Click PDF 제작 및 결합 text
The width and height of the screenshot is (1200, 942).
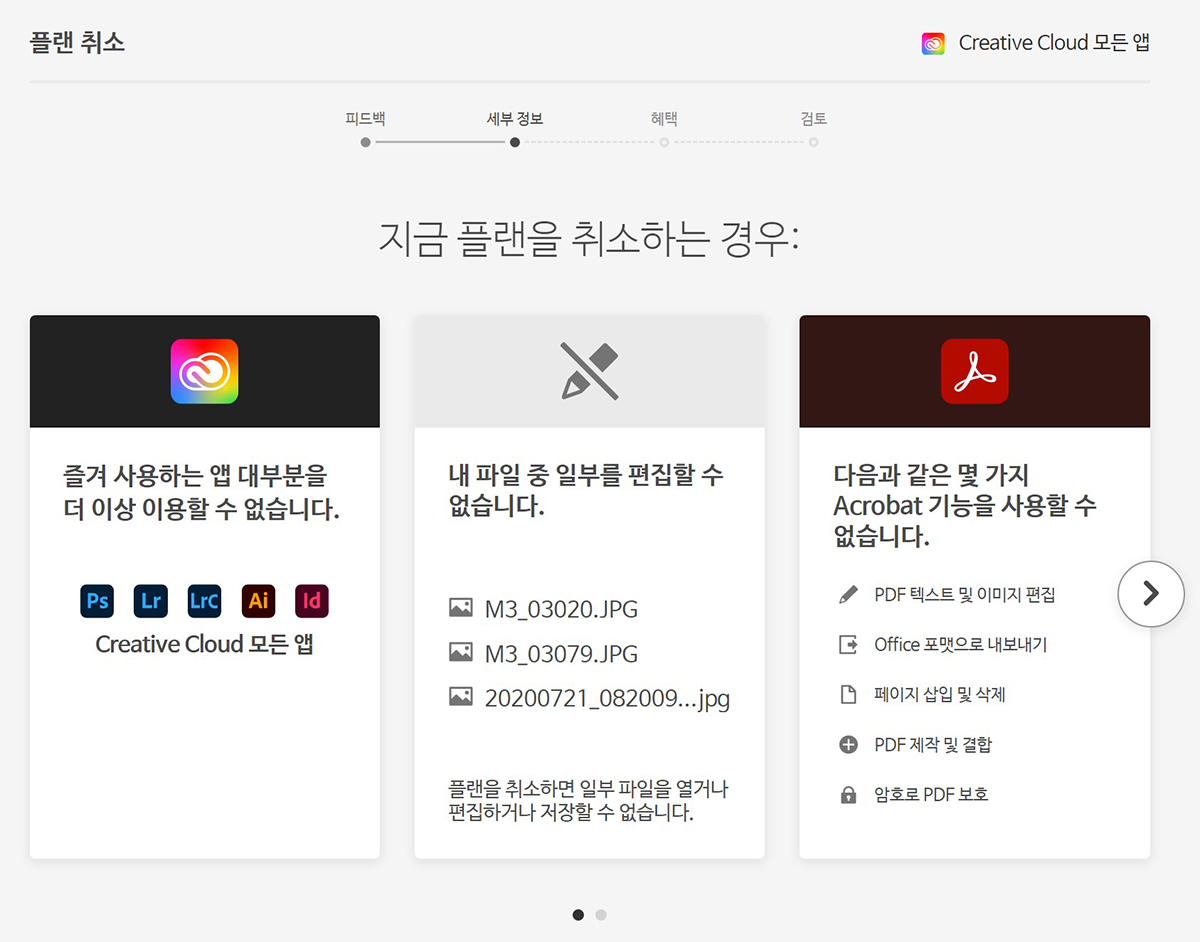pyautogui.click(x=933, y=745)
